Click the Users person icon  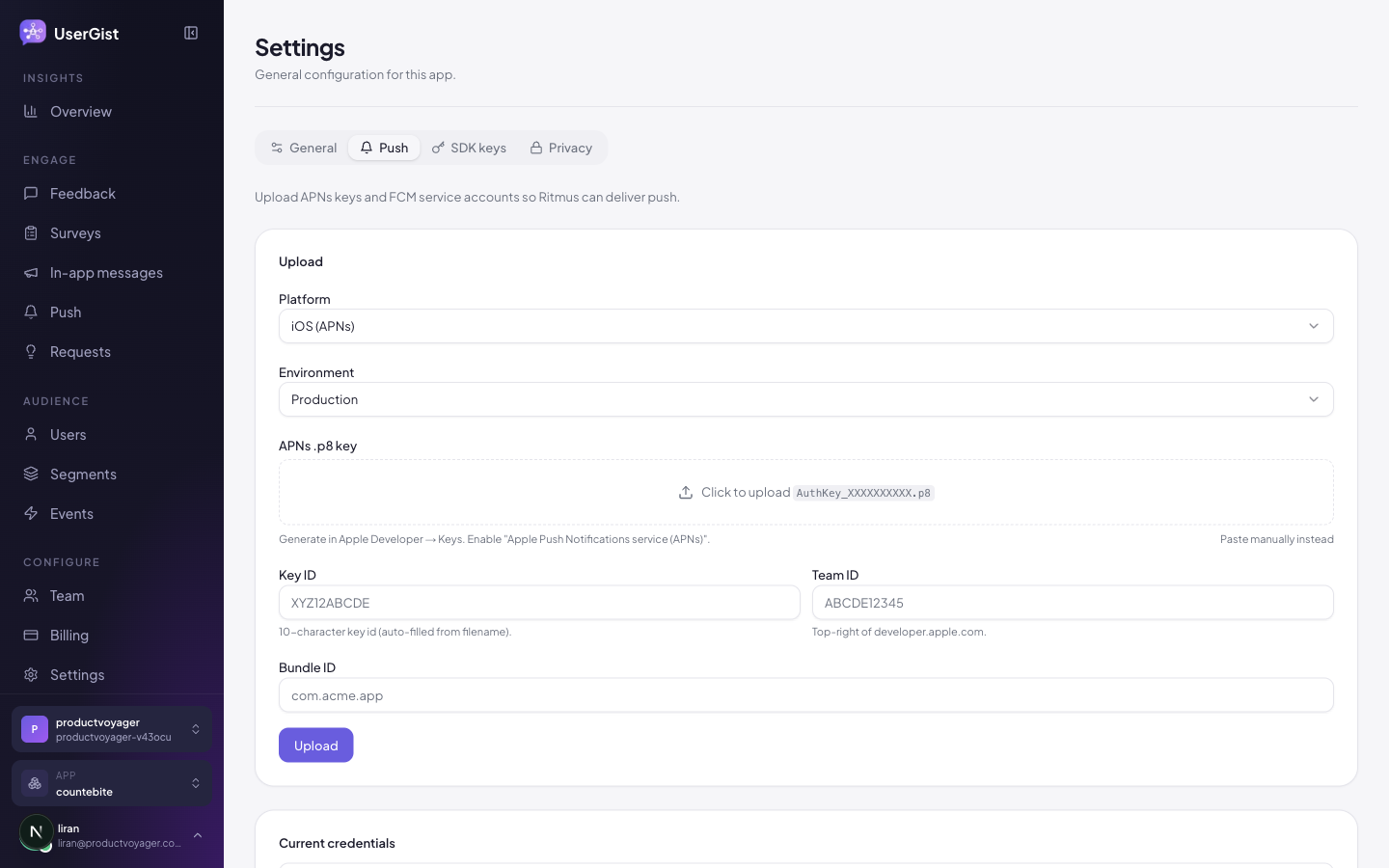31,435
